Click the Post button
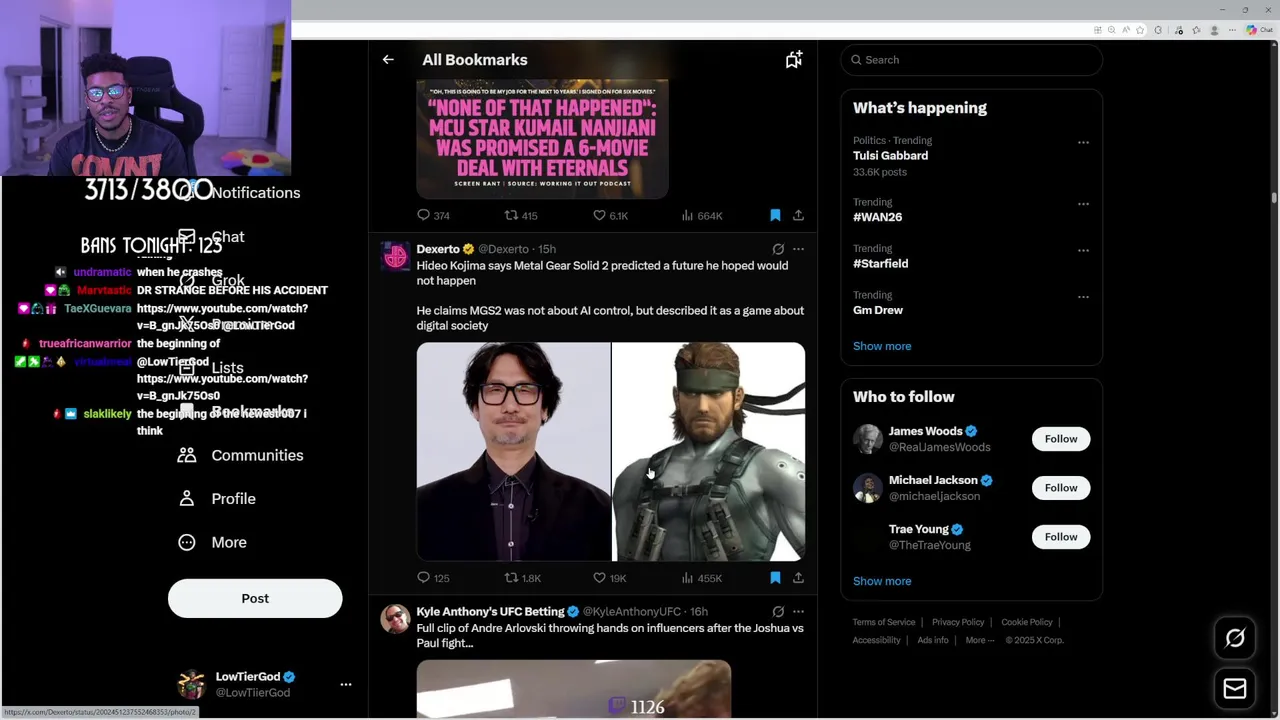This screenshot has width=1280, height=720. (255, 598)
